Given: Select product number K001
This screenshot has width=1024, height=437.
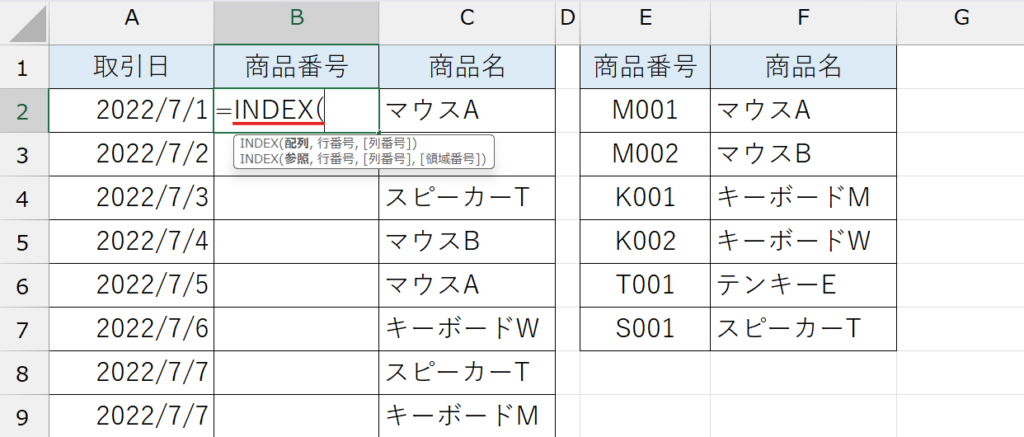Looking at the screenshot, I should pyautogui.click(x=645, y=199).
